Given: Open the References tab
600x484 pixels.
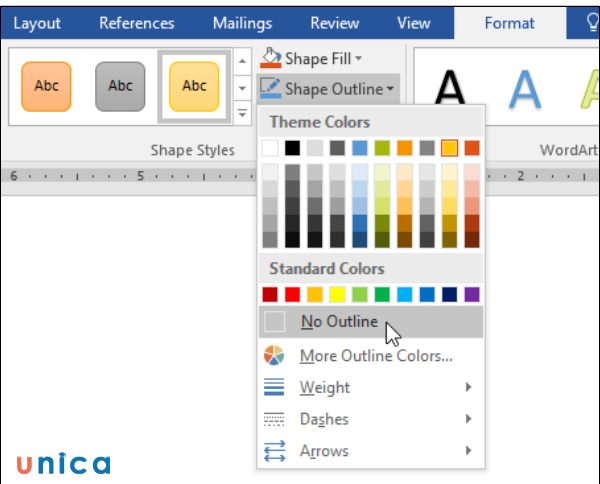Looking at the screenshot, I should (137, 23).
